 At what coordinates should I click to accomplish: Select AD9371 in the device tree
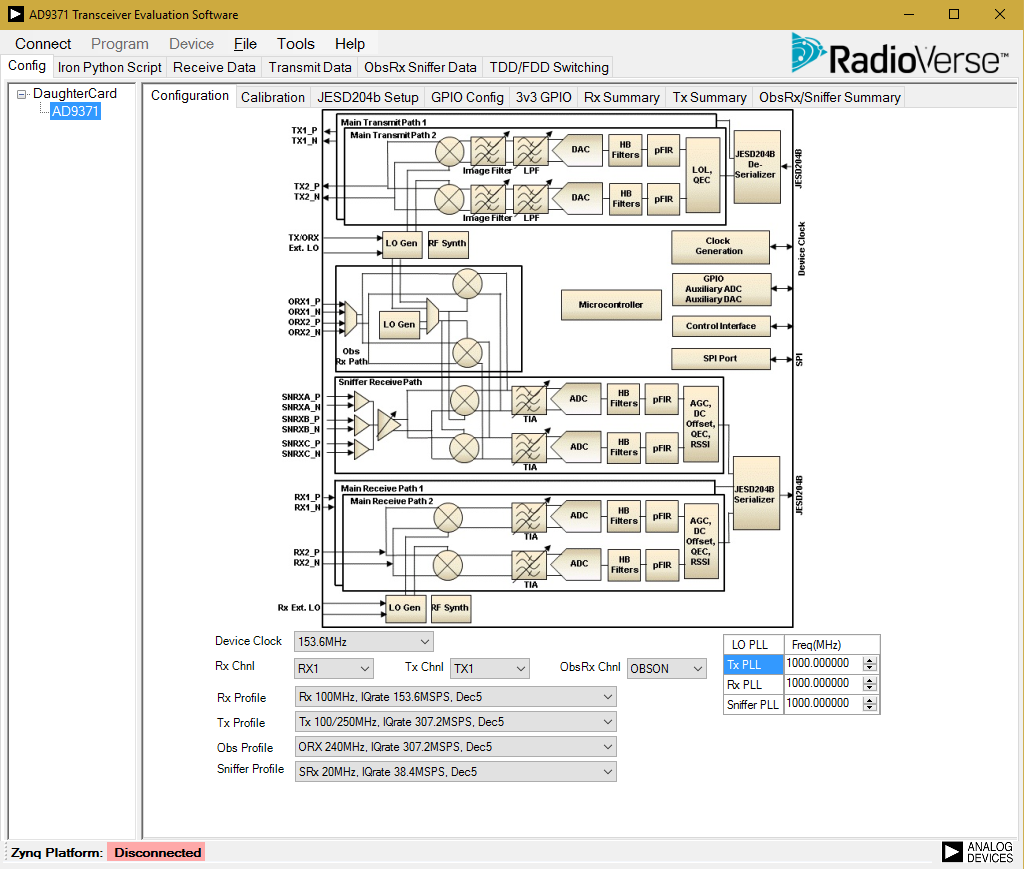75,111
